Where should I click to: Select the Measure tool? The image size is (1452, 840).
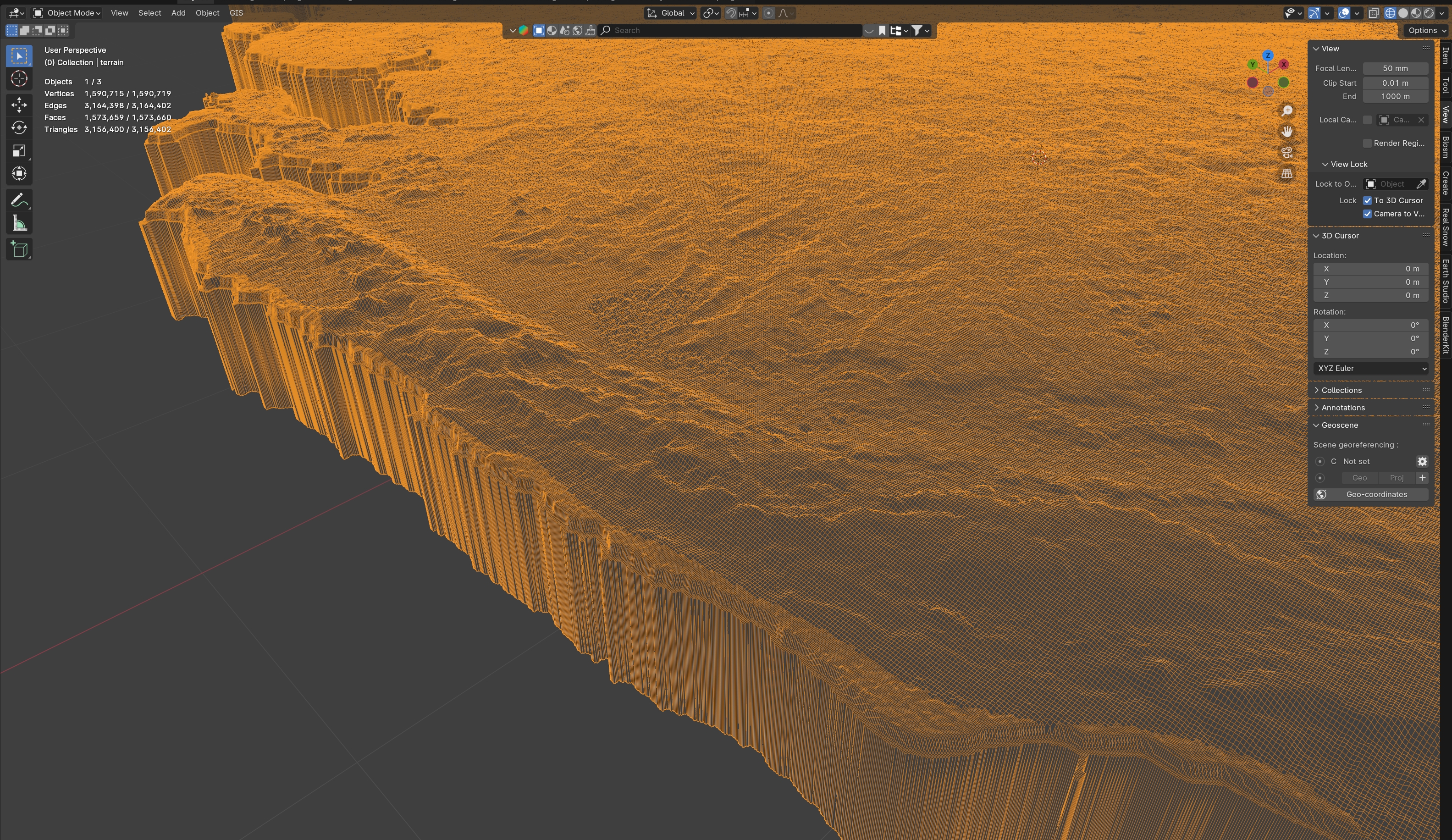19,224
